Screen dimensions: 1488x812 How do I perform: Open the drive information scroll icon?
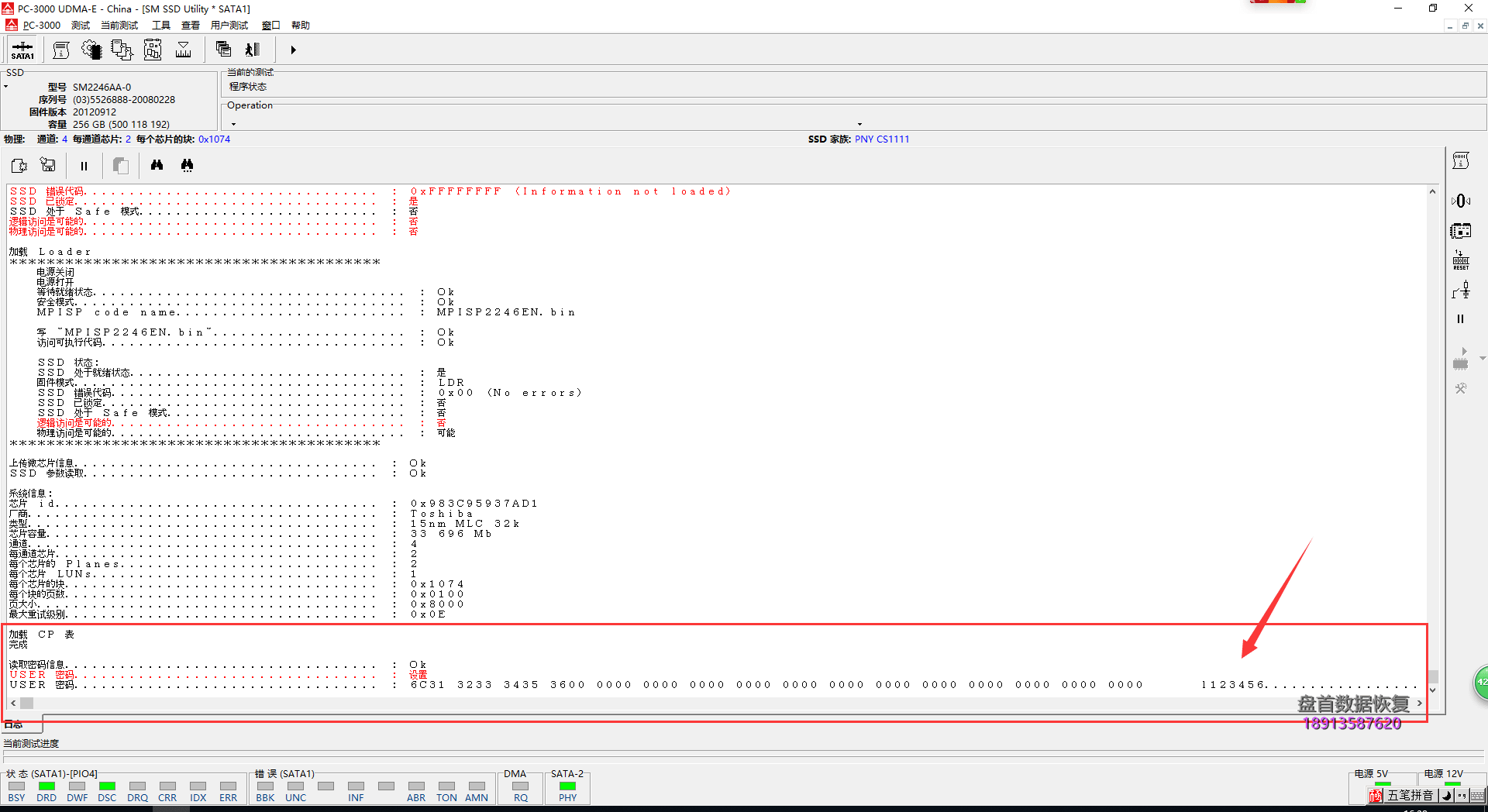pos(61,50)
